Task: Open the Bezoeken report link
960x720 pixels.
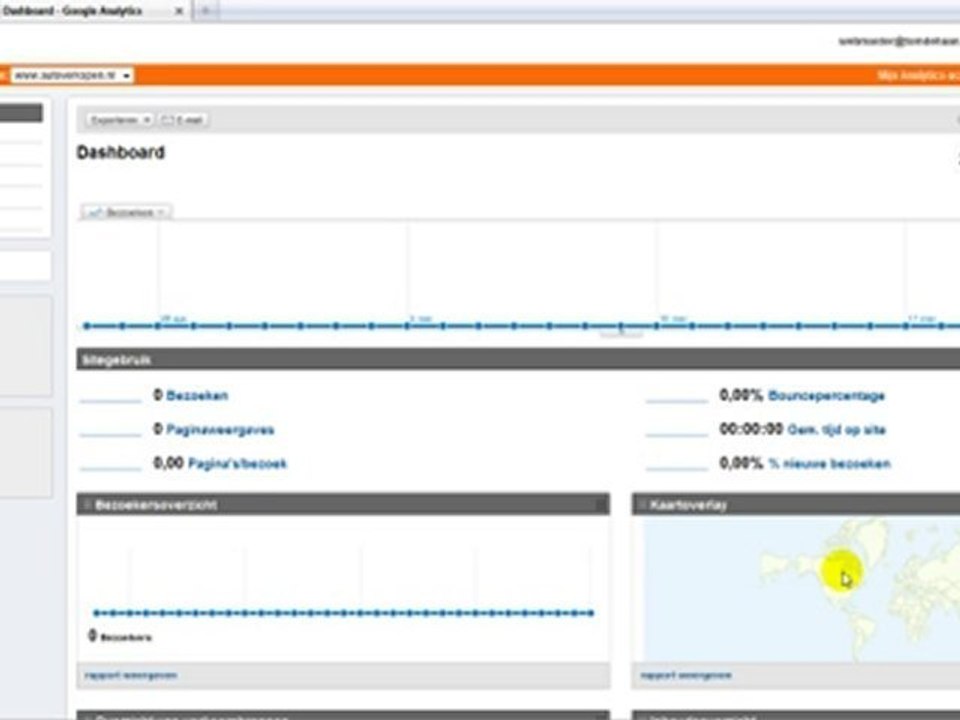Action: click(x=197, y=396)
